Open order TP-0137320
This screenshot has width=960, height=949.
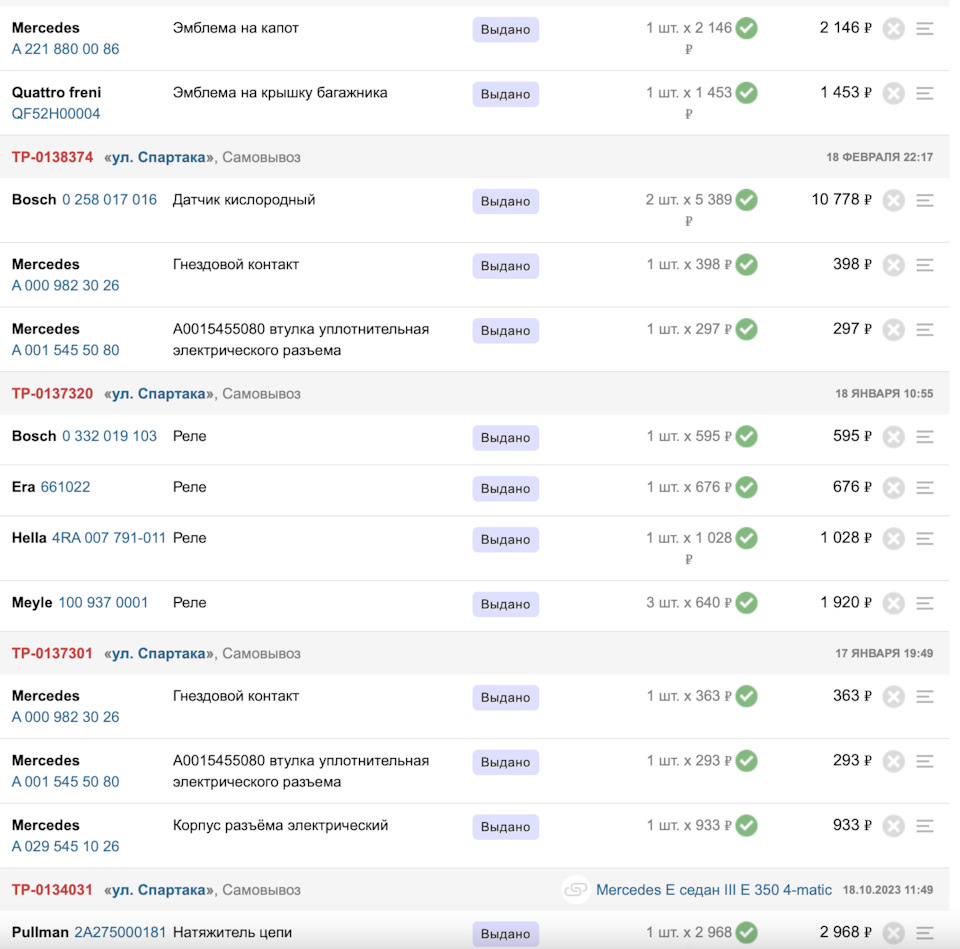tap(52, 394)
